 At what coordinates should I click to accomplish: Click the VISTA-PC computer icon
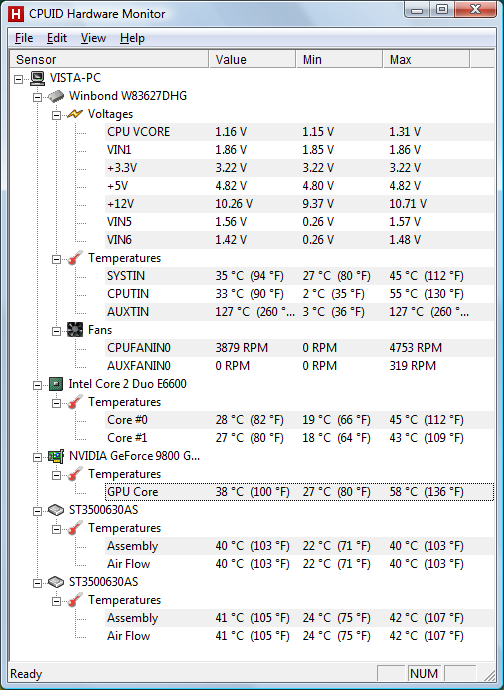(x=38, y=78)
